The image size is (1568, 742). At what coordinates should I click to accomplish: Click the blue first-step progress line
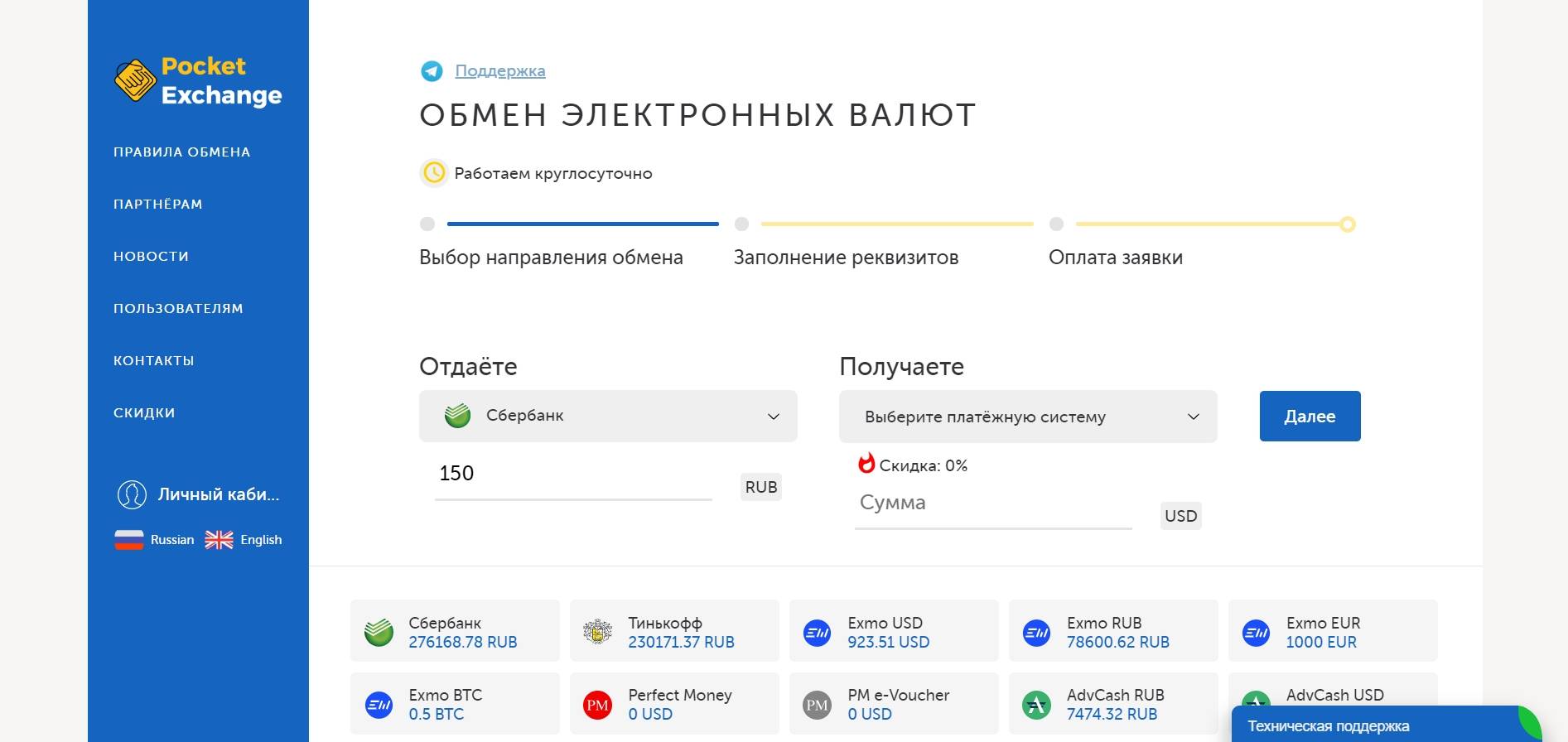[x=583, y=224]
